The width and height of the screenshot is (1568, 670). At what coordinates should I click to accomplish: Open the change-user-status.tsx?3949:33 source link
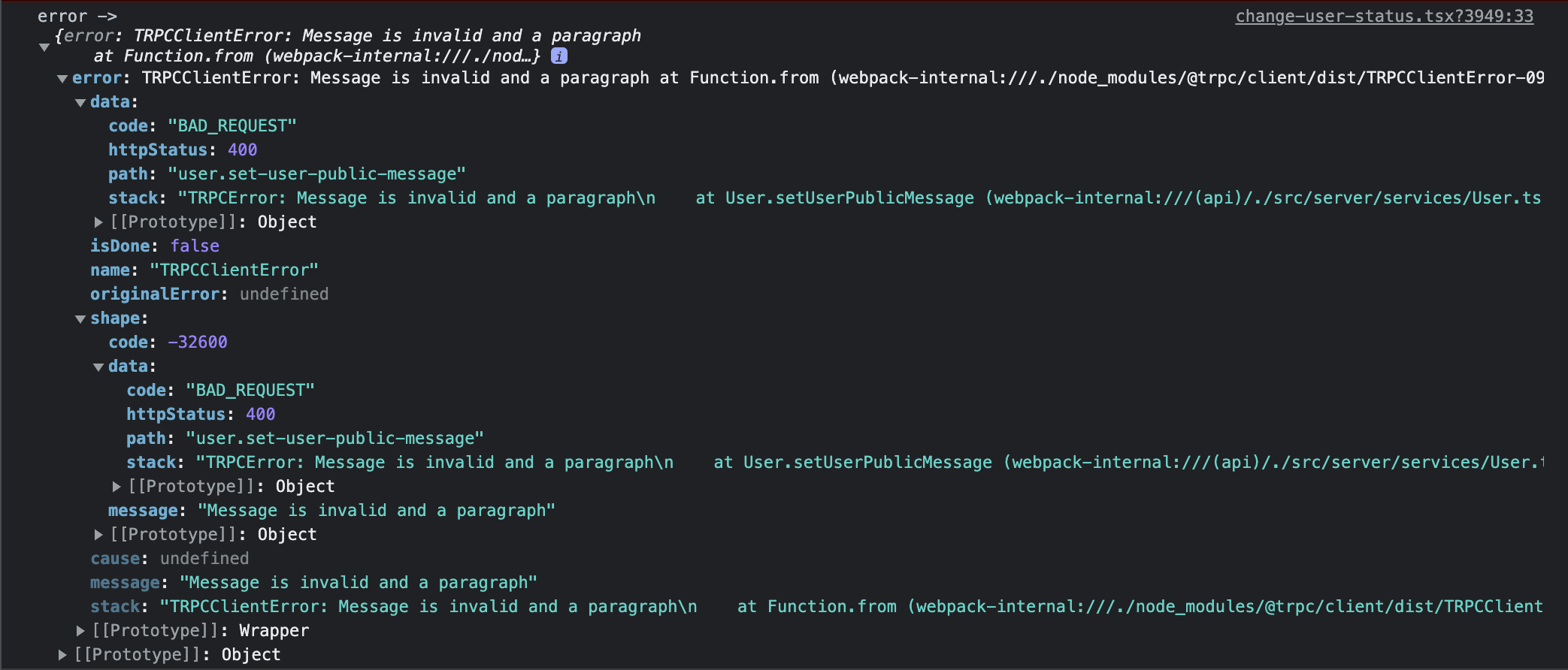[1384, 16]
